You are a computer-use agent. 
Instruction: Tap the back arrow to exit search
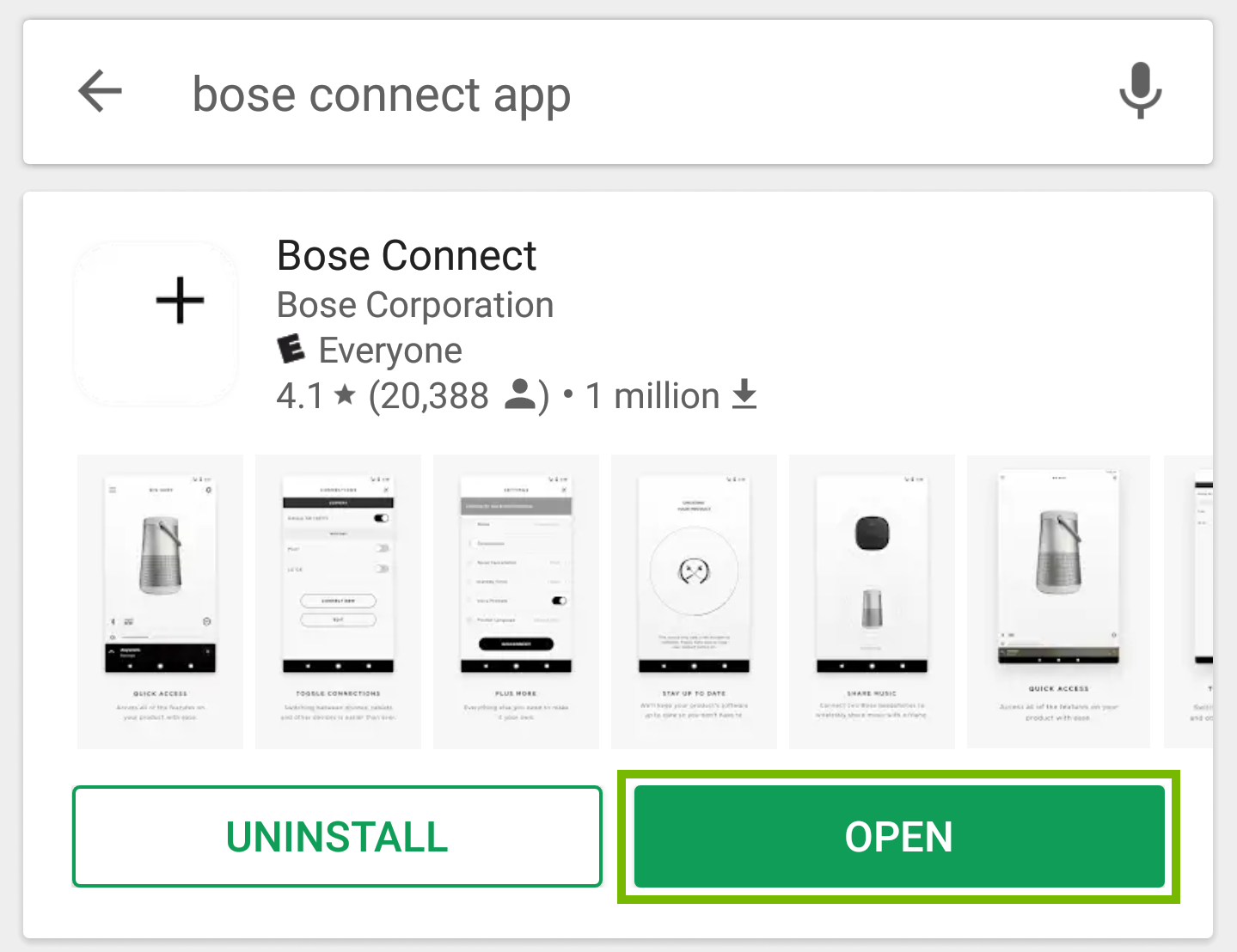tap(97, 92)
